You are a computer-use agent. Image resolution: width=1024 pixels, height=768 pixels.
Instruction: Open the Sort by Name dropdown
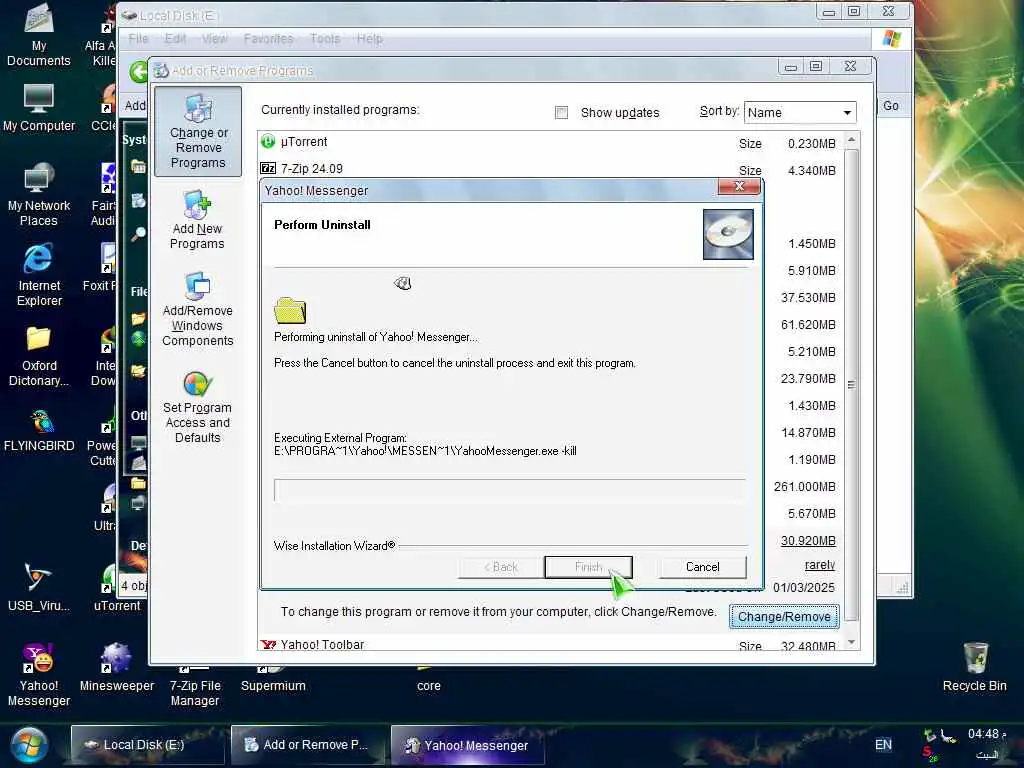coord(800,112)
